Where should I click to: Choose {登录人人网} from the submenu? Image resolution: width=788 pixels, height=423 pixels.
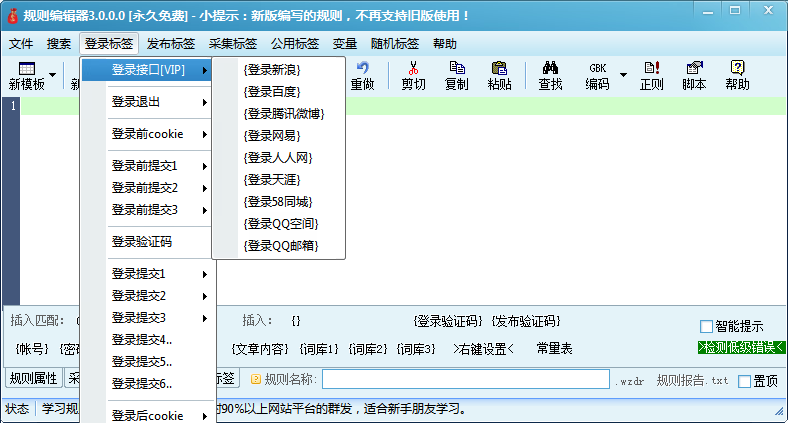pyautogui.click(x=279, y=158)
